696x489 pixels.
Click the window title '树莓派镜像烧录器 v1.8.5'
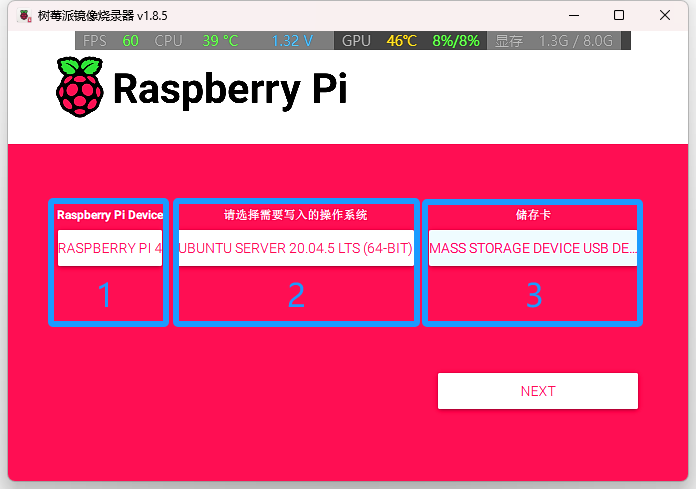(103, 16)
